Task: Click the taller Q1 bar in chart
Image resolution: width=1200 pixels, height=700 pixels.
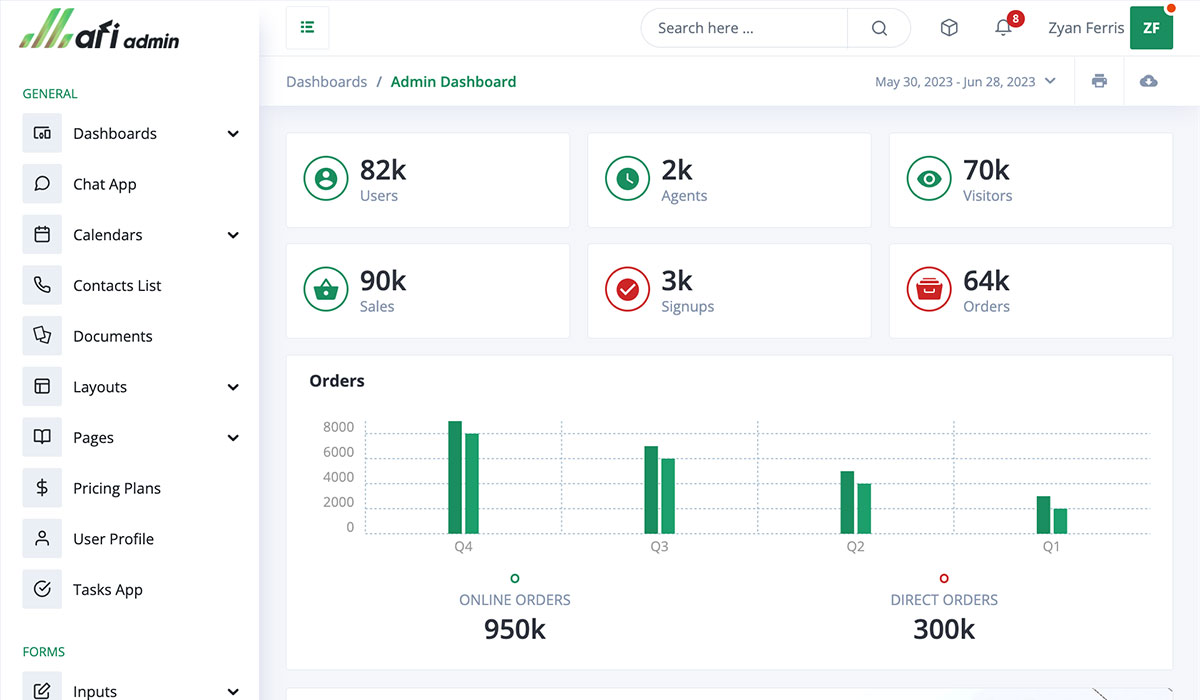Action: 1043,515
